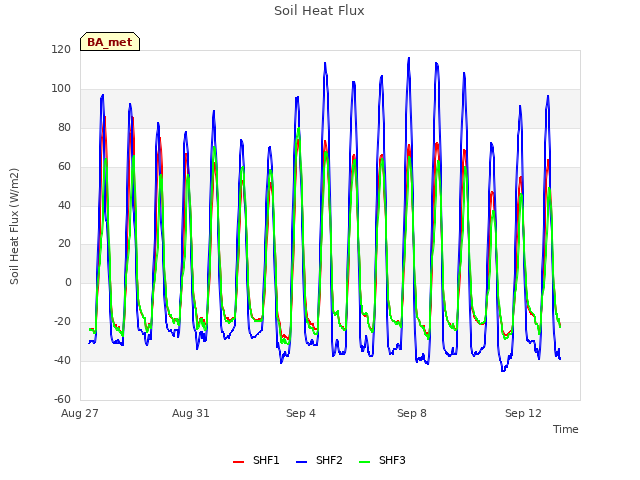The image size is (640, 480).
Task: Click the red SHF1 legend swatch
Action: point(238,462)
